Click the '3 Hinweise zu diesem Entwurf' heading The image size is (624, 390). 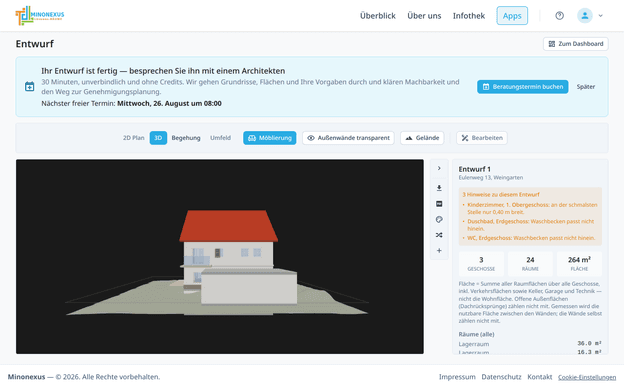pos(501,195)
